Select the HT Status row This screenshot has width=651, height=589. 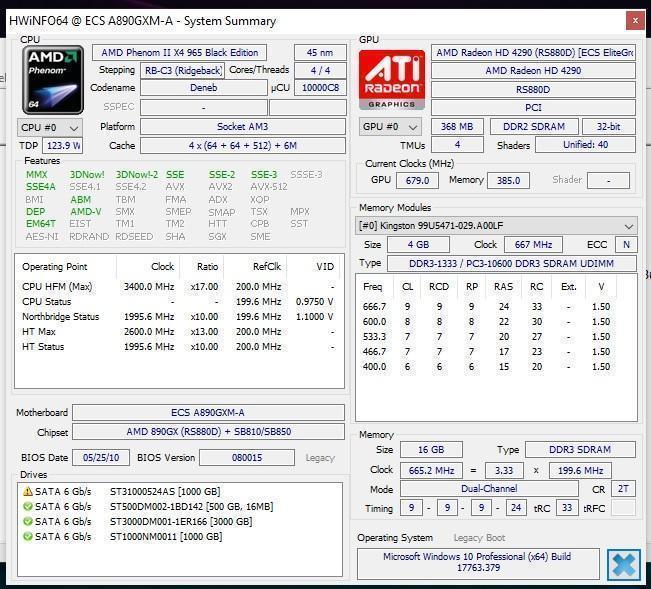pos(179,347)
